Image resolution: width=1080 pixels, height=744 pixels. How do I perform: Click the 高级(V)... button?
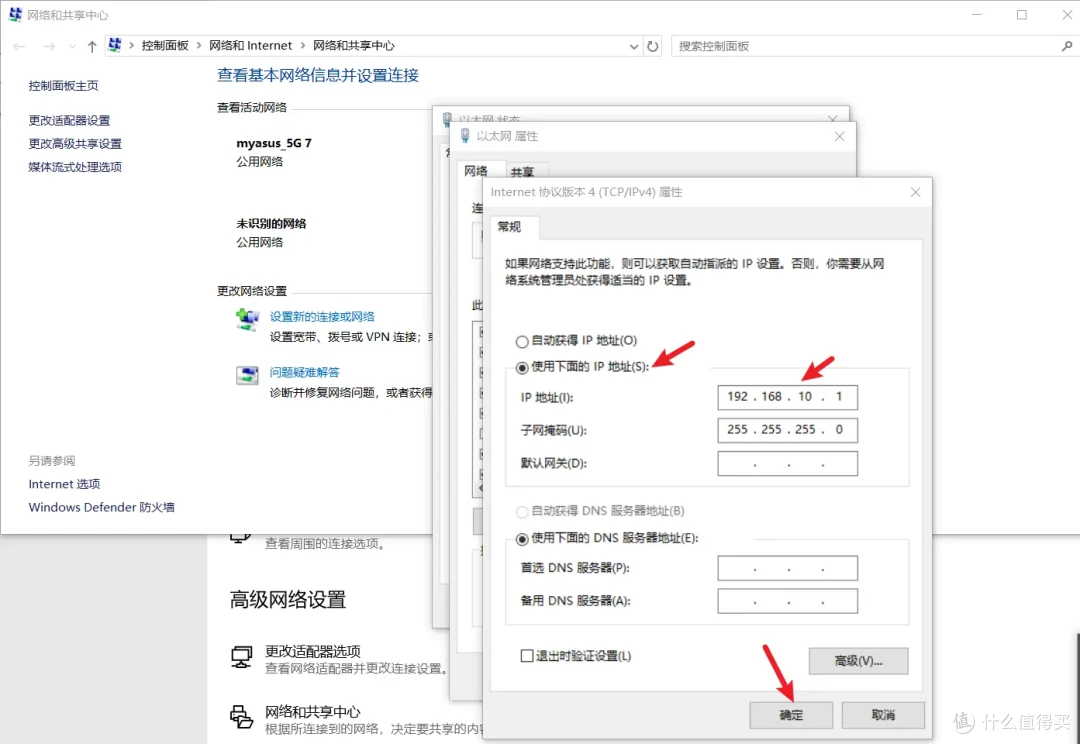click(x=858, y=661)
